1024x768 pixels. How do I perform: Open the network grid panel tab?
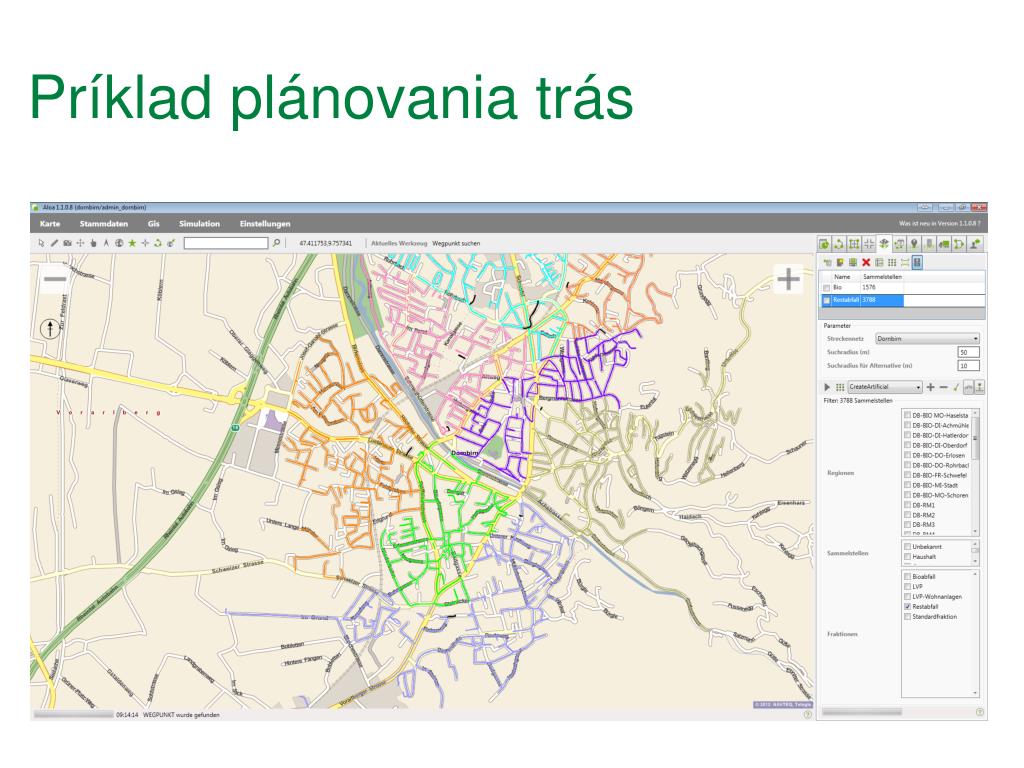[x=854, y=244]
